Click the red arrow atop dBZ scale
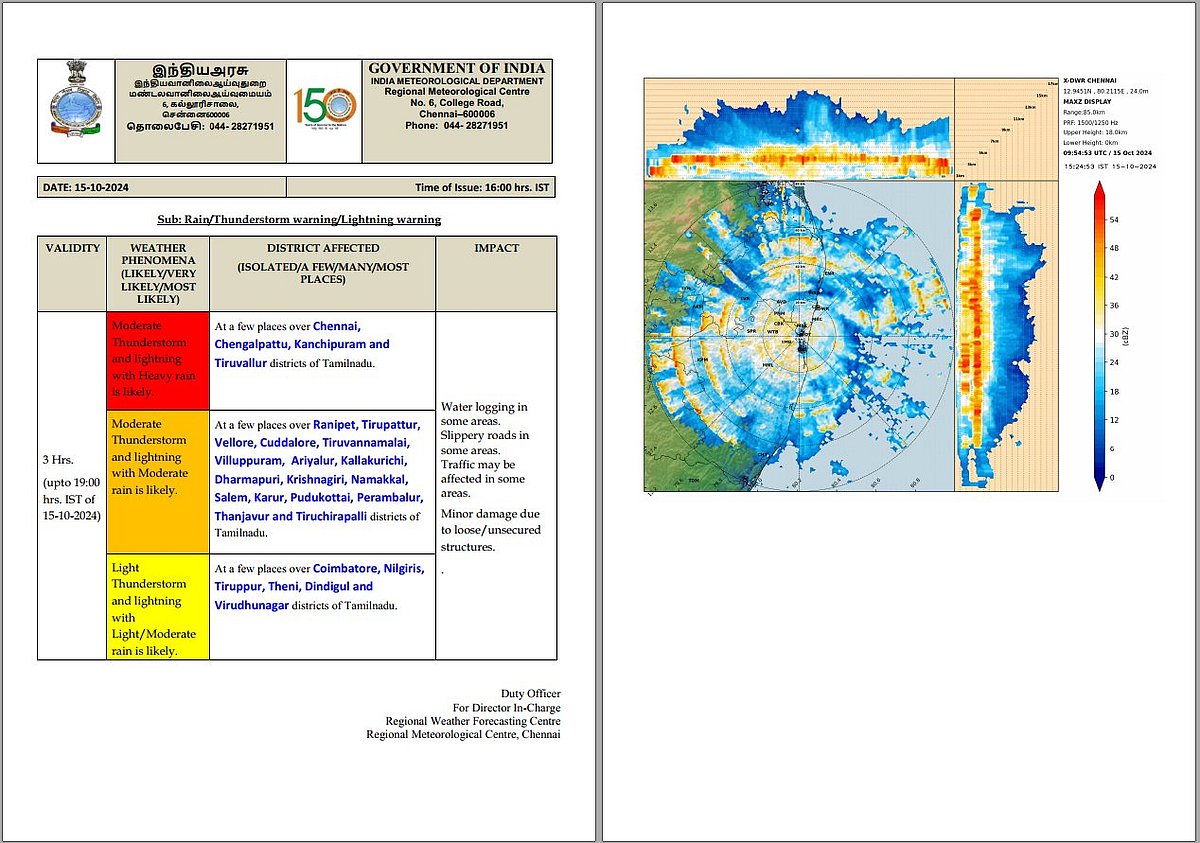The height and width of the screenshot is (843, 1200). coord(1098,193)
